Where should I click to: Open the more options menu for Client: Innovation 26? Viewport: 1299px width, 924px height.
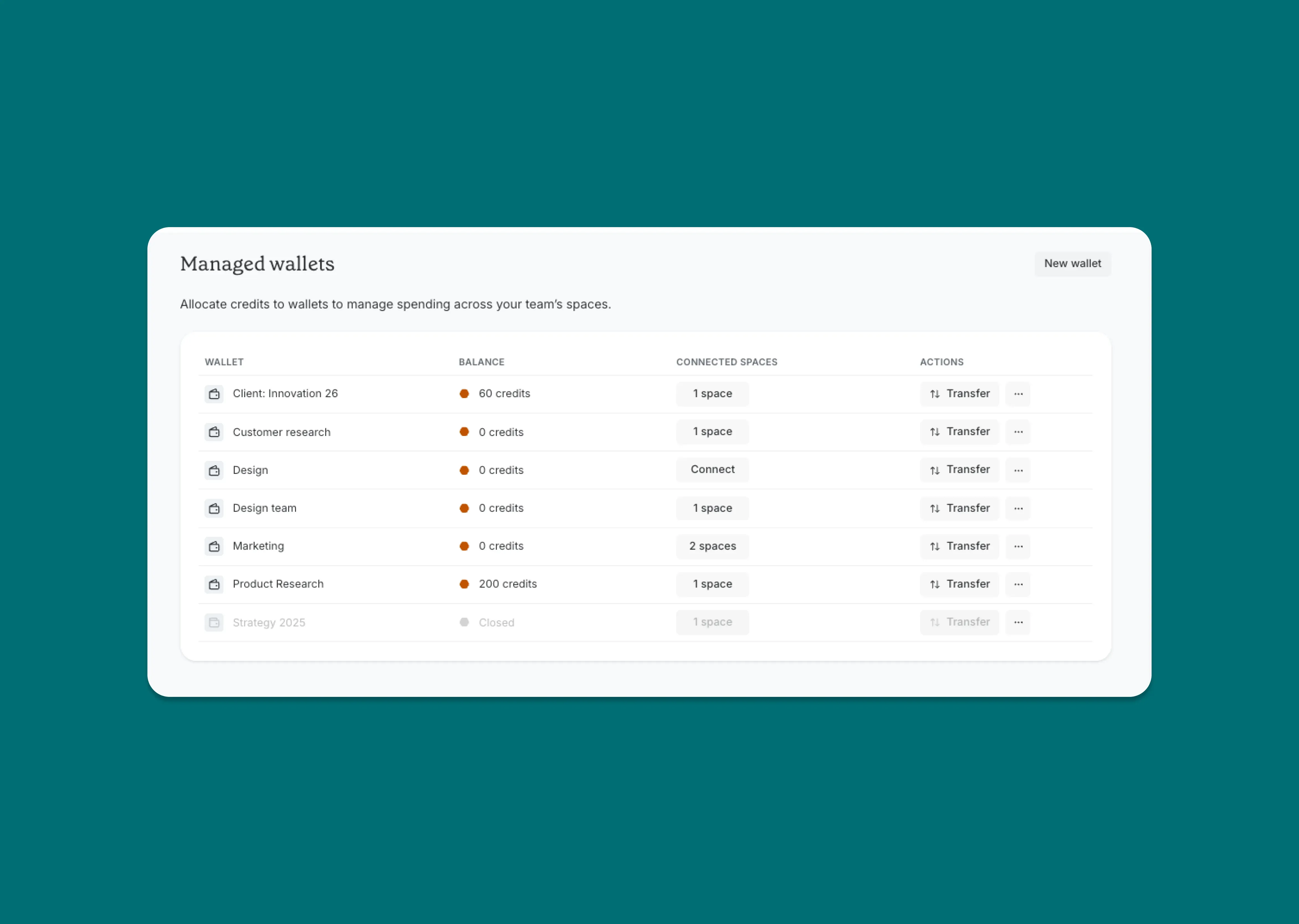(x=1018, y=394)
